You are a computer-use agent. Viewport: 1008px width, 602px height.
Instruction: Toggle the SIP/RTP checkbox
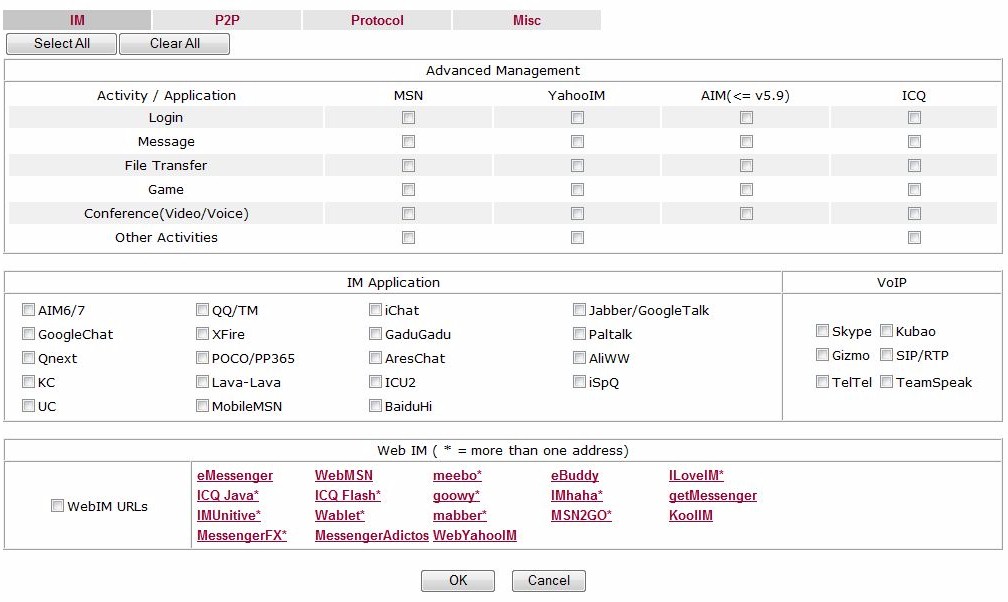coord(886,354)
